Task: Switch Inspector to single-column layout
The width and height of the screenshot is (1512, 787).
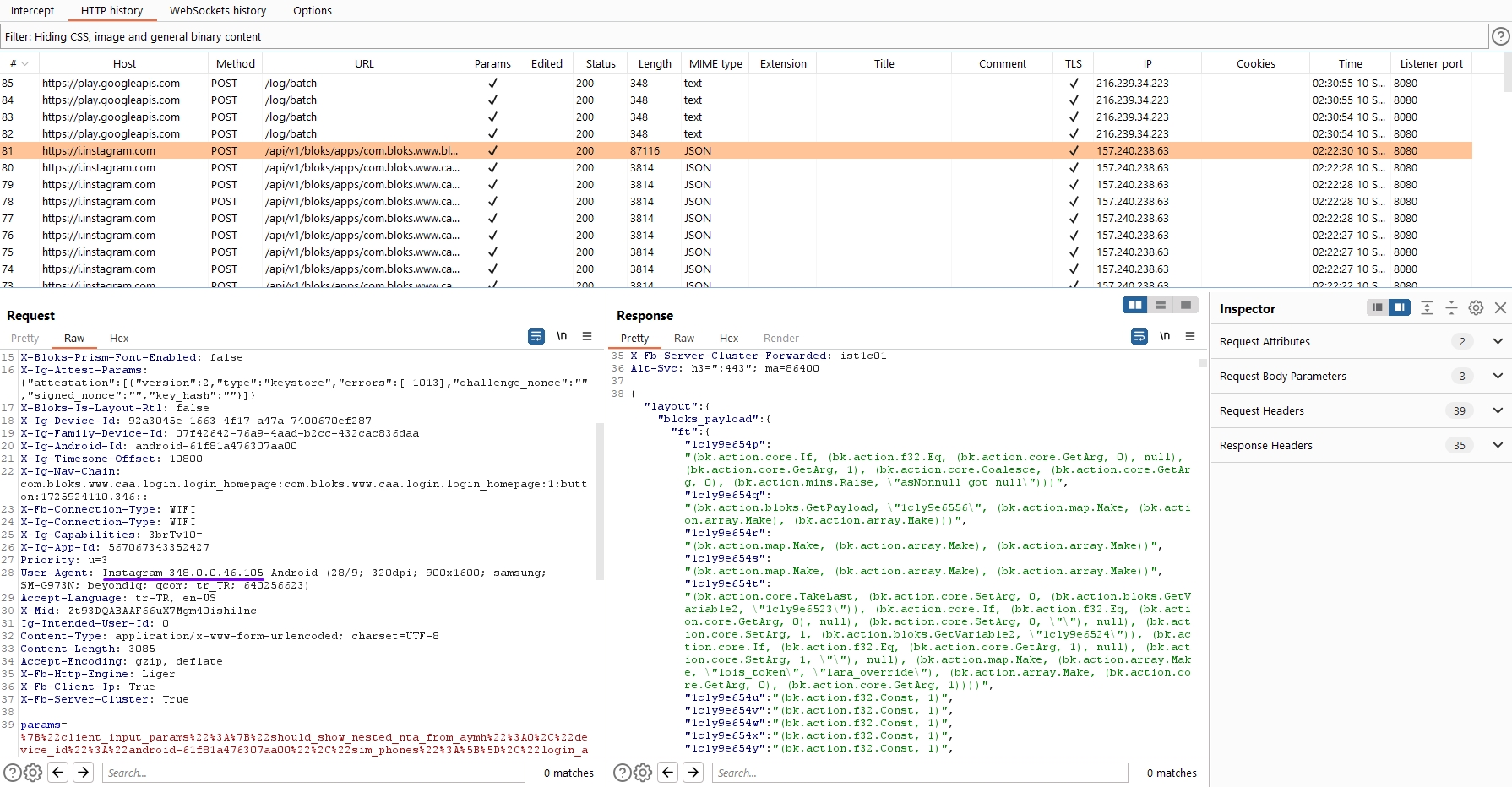Action: pos(1378,307)
